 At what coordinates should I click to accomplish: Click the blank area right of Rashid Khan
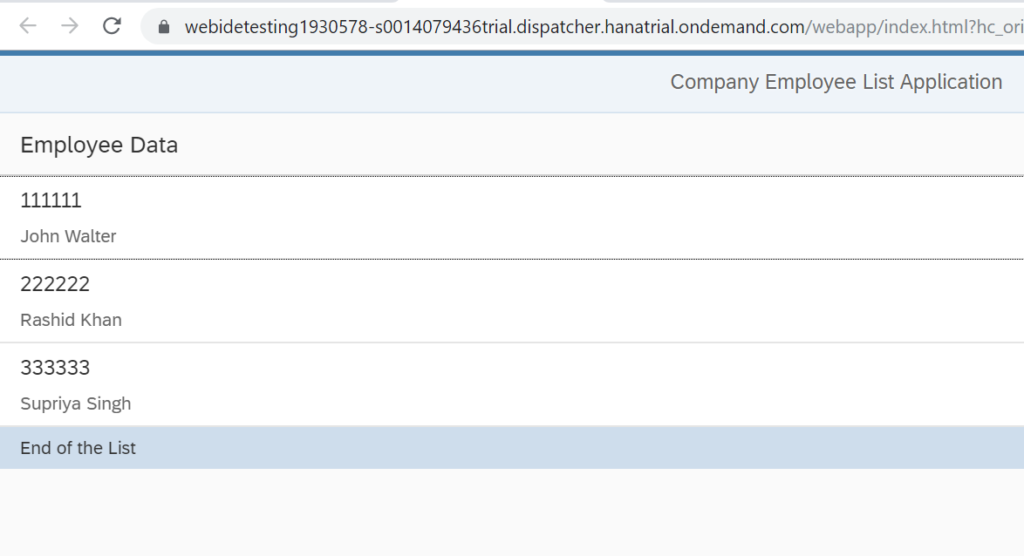click(575, 319)
